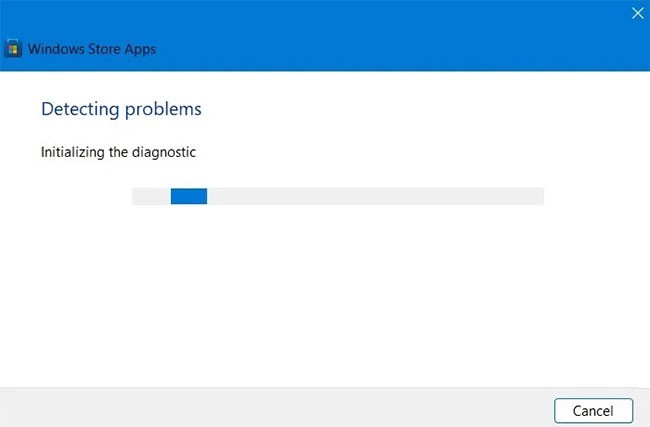Click the blue progress indicator block
This screenshot has height=427, width=650.
(x=188, y=196)
